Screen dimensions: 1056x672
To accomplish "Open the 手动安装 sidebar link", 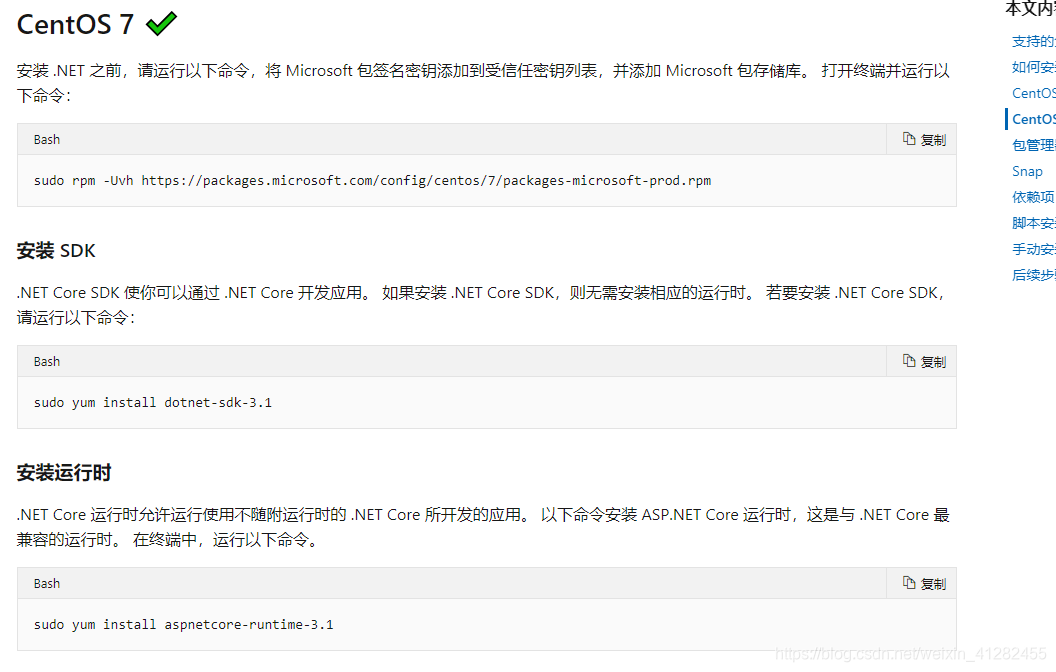I will (x=1033, y=249).
